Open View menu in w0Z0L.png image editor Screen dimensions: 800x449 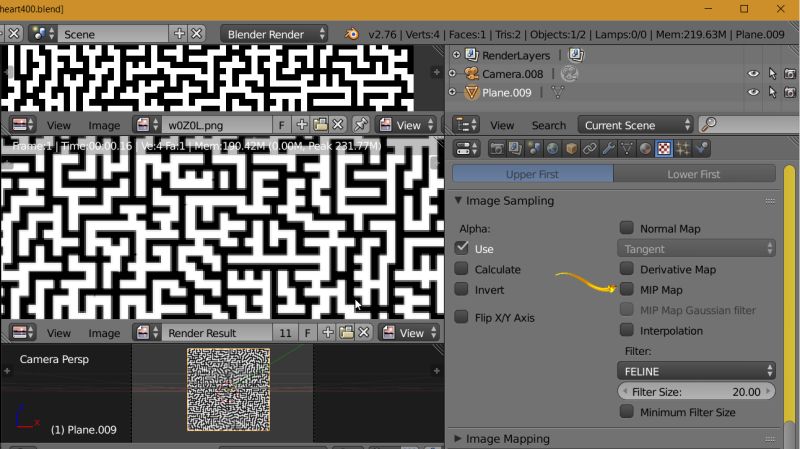pos(59,126)
